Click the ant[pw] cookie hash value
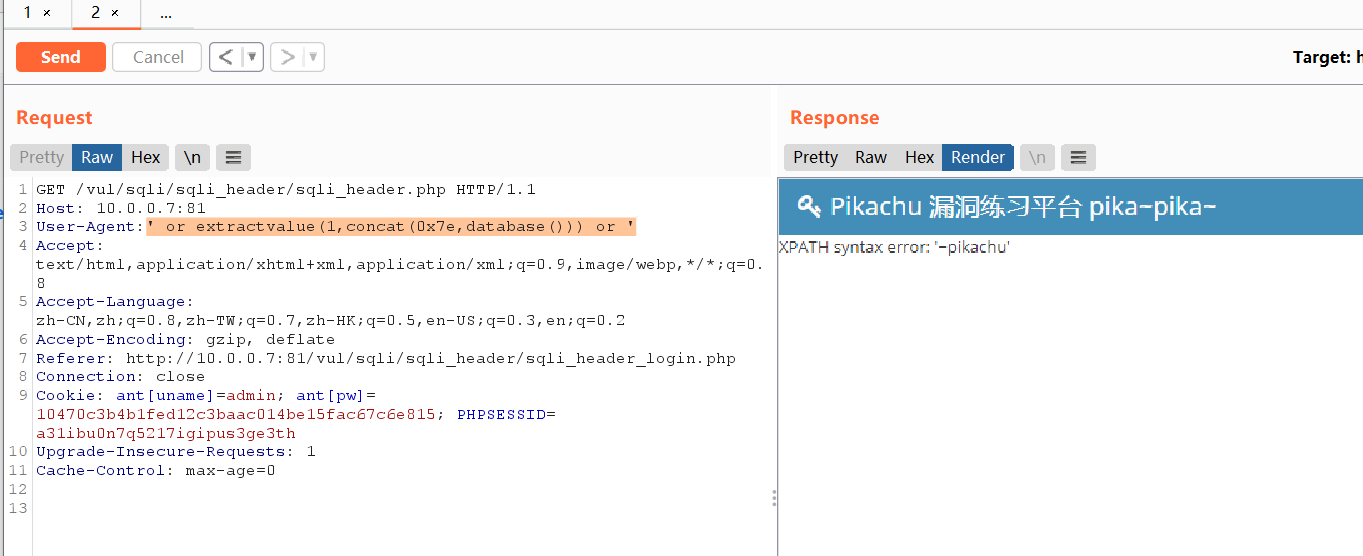Screen dimensions: 1363x556 click(x=236, y=415)
